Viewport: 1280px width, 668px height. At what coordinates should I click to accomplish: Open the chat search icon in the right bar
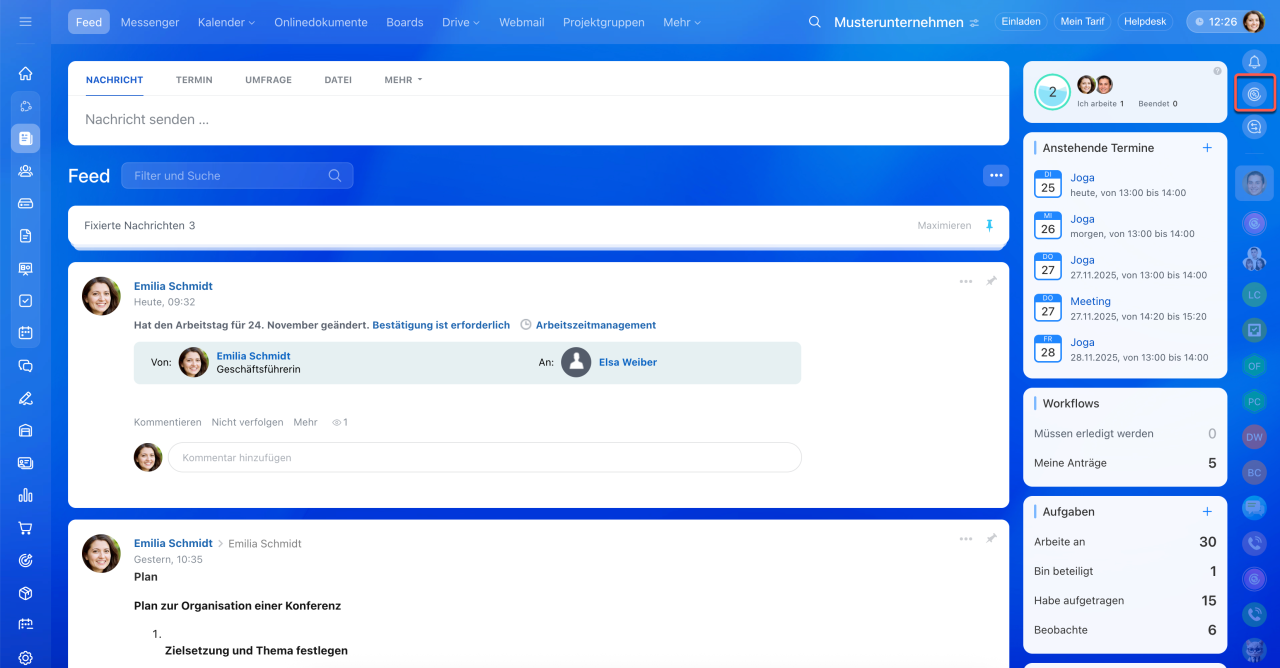(x=1254, y=126)
